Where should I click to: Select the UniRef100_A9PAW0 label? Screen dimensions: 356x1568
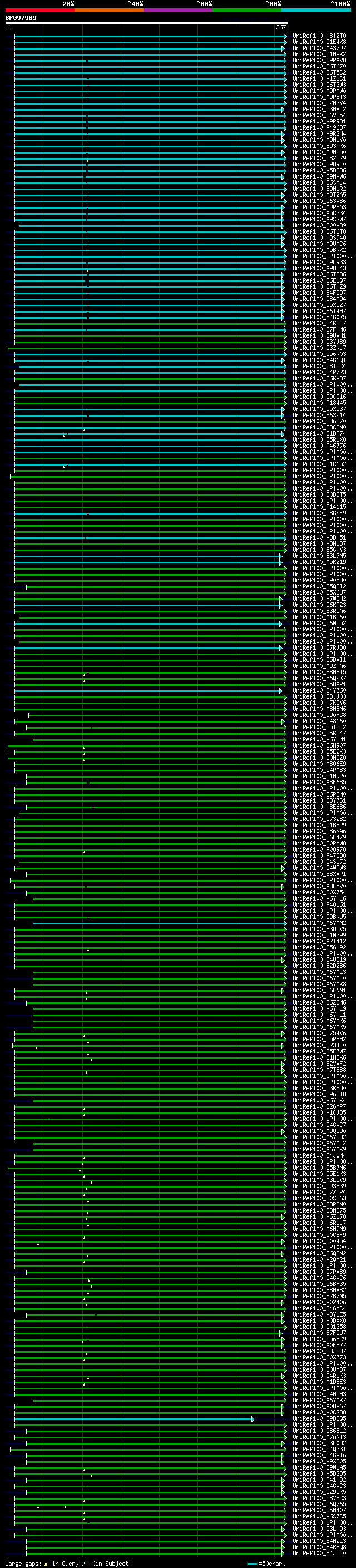tap(319, 91)
